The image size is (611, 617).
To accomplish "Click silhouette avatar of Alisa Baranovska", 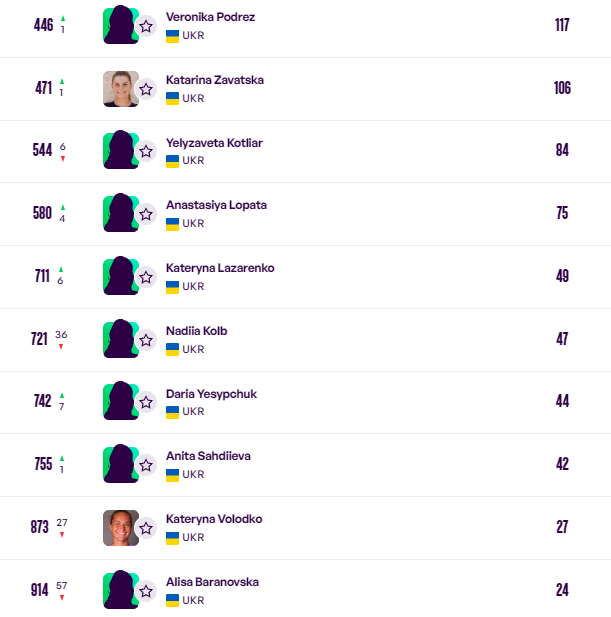I will tap(120, 590).
